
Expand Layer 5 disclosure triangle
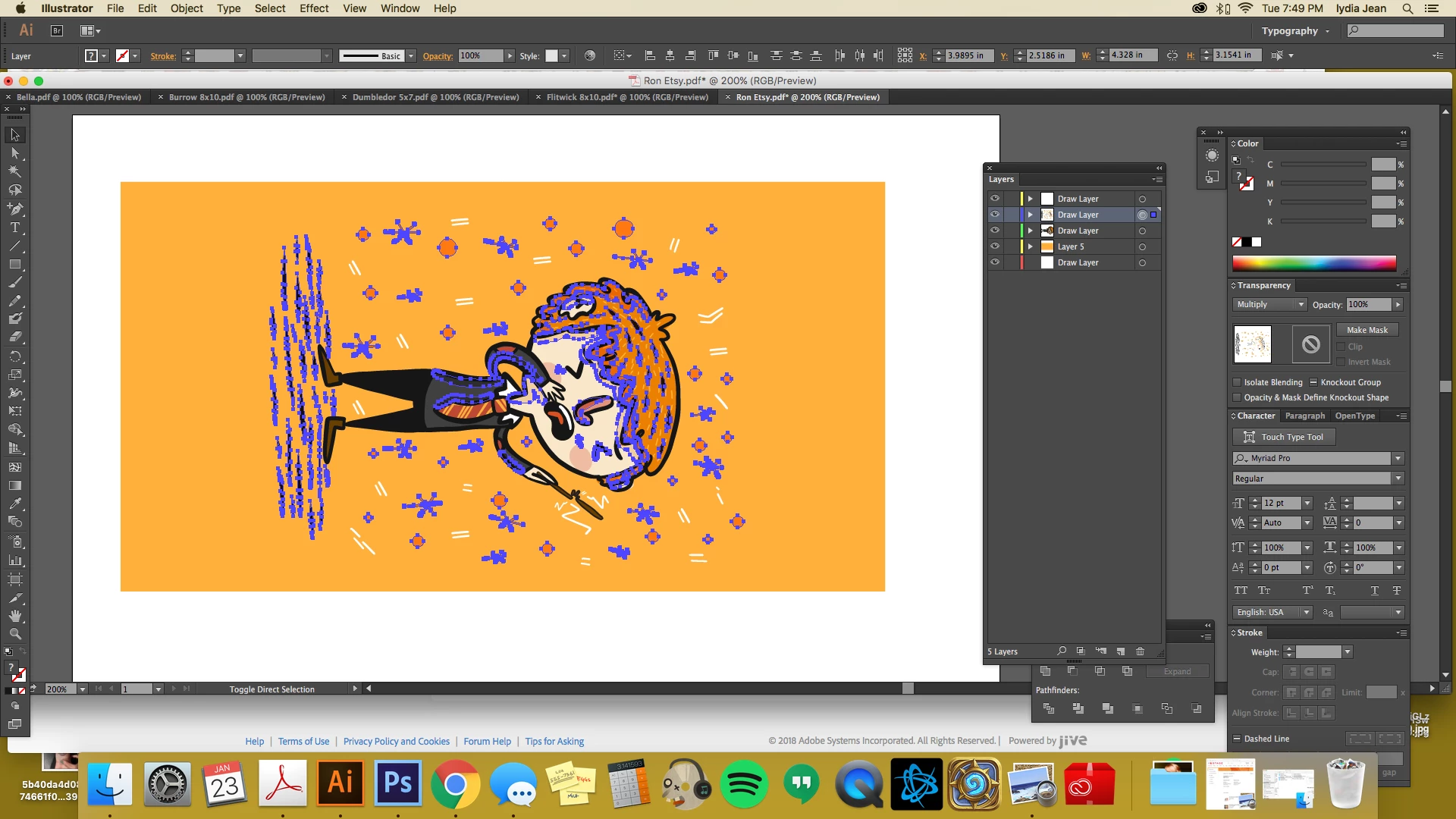point(1031,246)
